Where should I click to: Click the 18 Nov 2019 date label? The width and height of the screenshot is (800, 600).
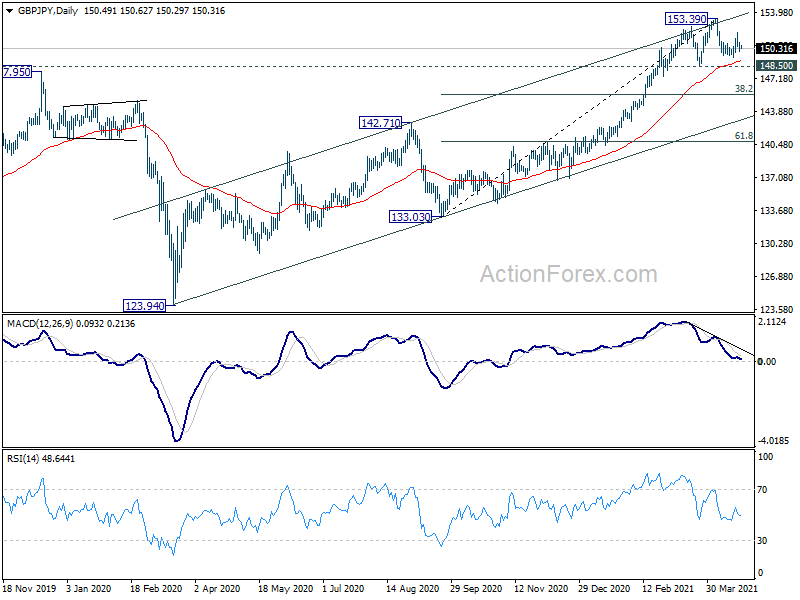pyautogui.click(x=29, y=588)
